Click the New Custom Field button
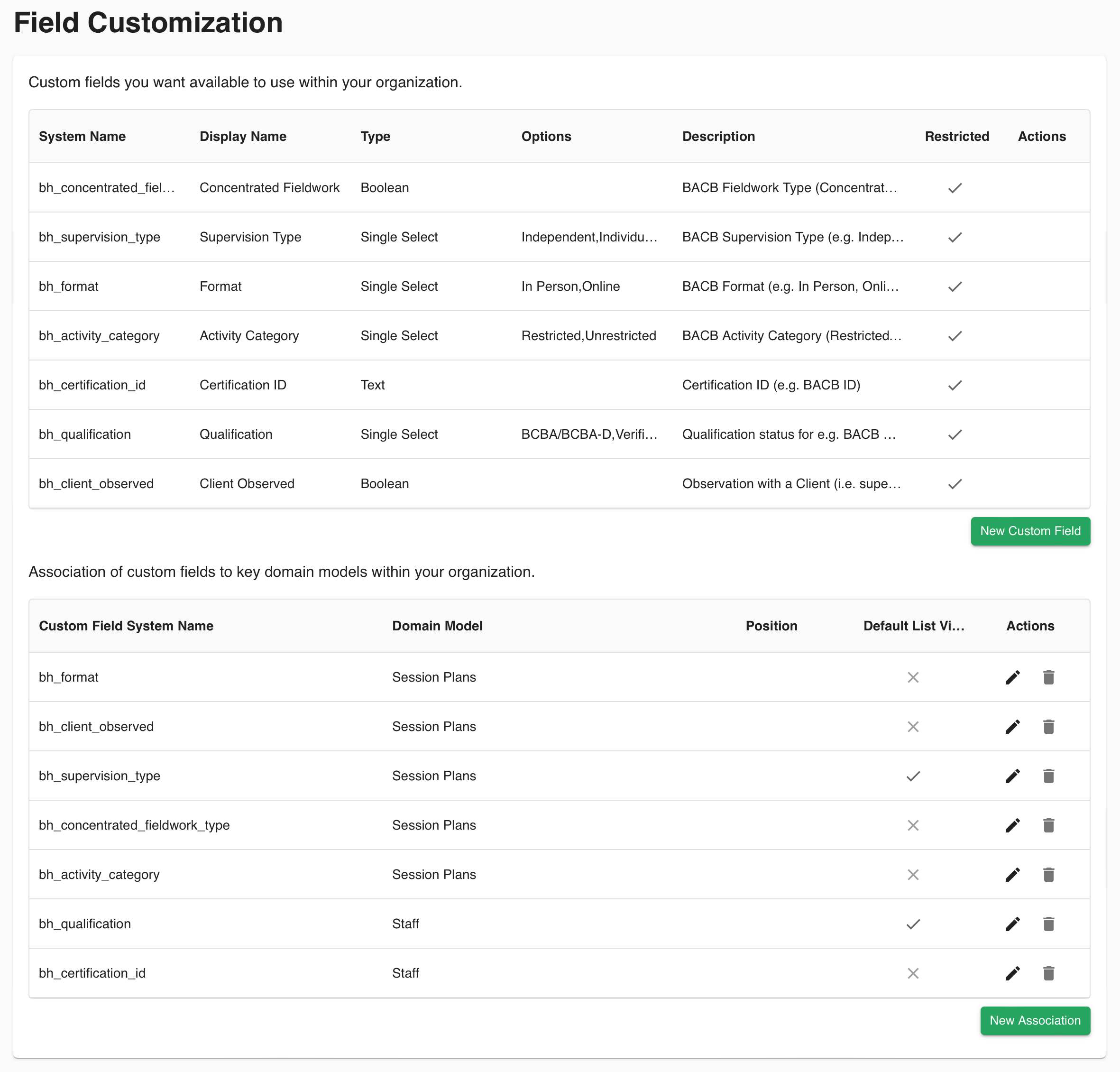The height and width of the screenshot is (1072, 1120). pos(1030,531)
